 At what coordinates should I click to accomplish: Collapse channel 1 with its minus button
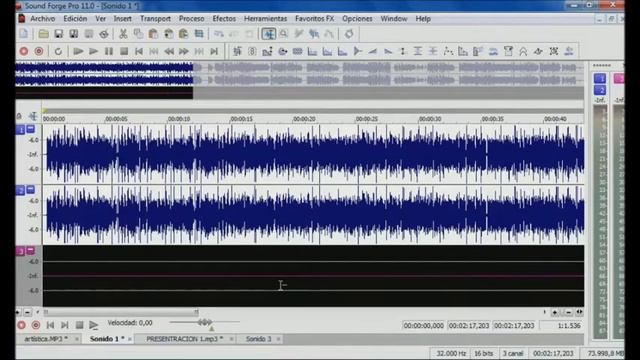(31, 129)
